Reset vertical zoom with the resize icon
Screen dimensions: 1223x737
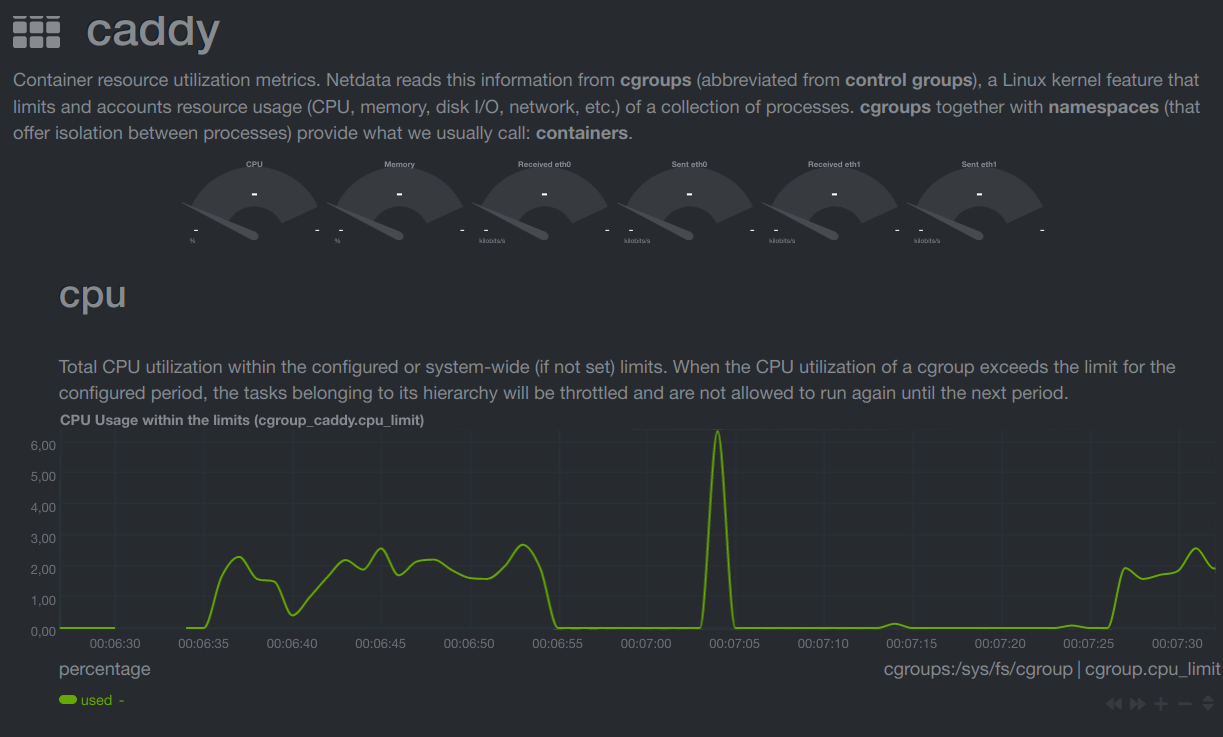(1208, 703)
